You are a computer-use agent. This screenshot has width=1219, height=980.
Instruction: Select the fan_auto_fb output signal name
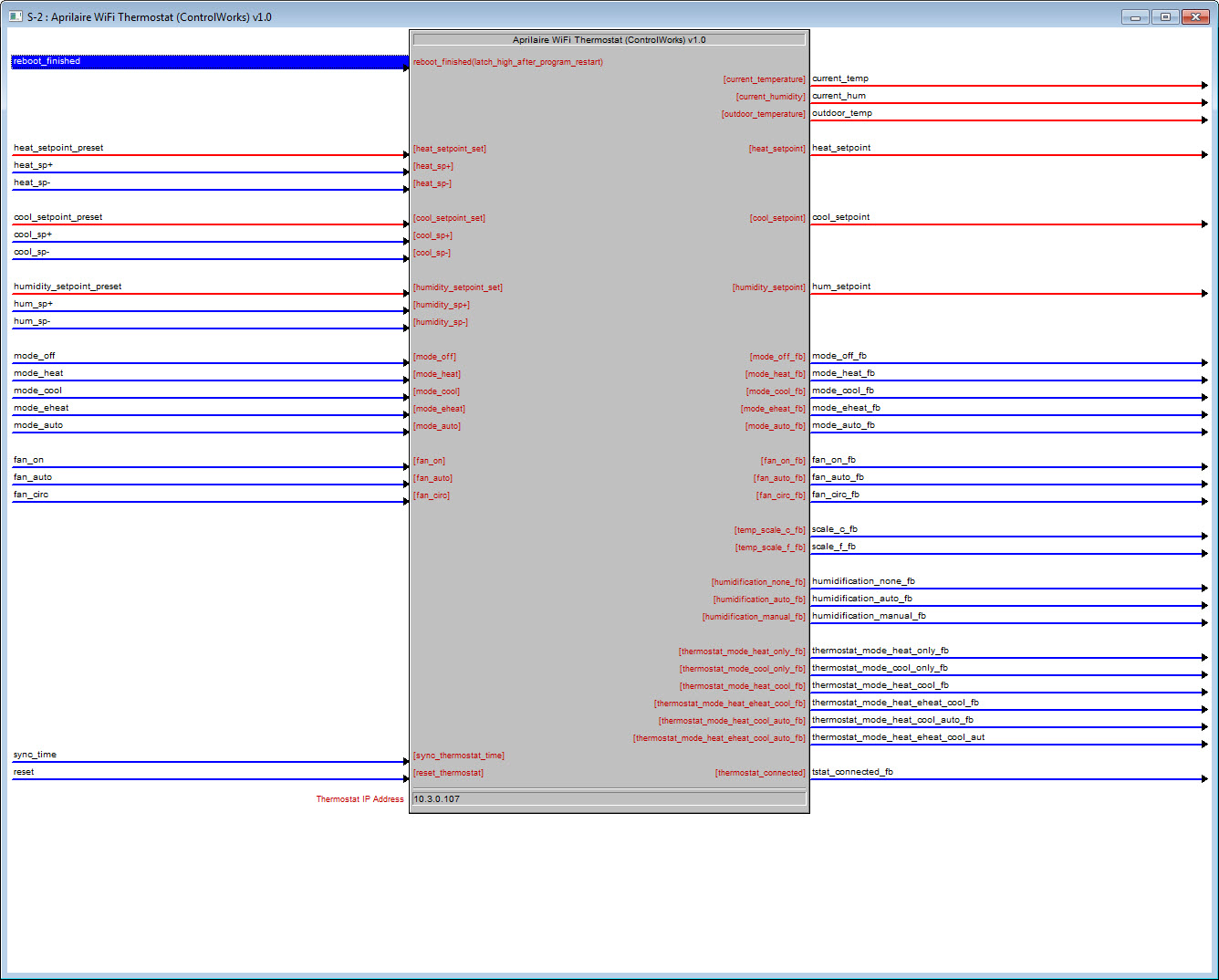[839, 477]
